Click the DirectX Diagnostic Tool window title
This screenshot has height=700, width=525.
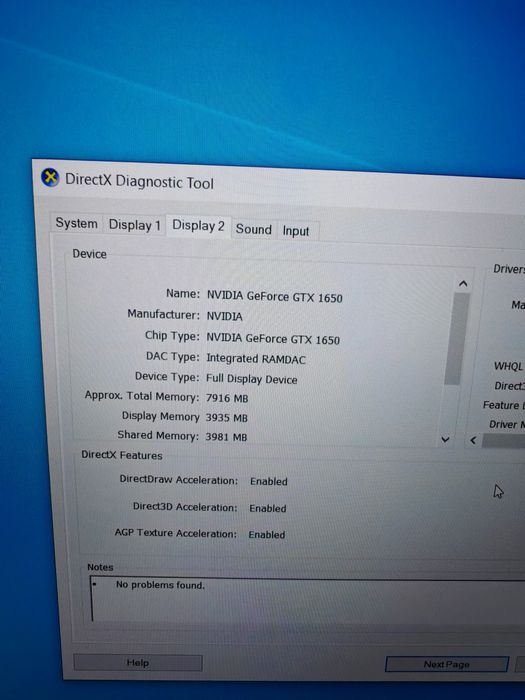[x=139, y=181]
